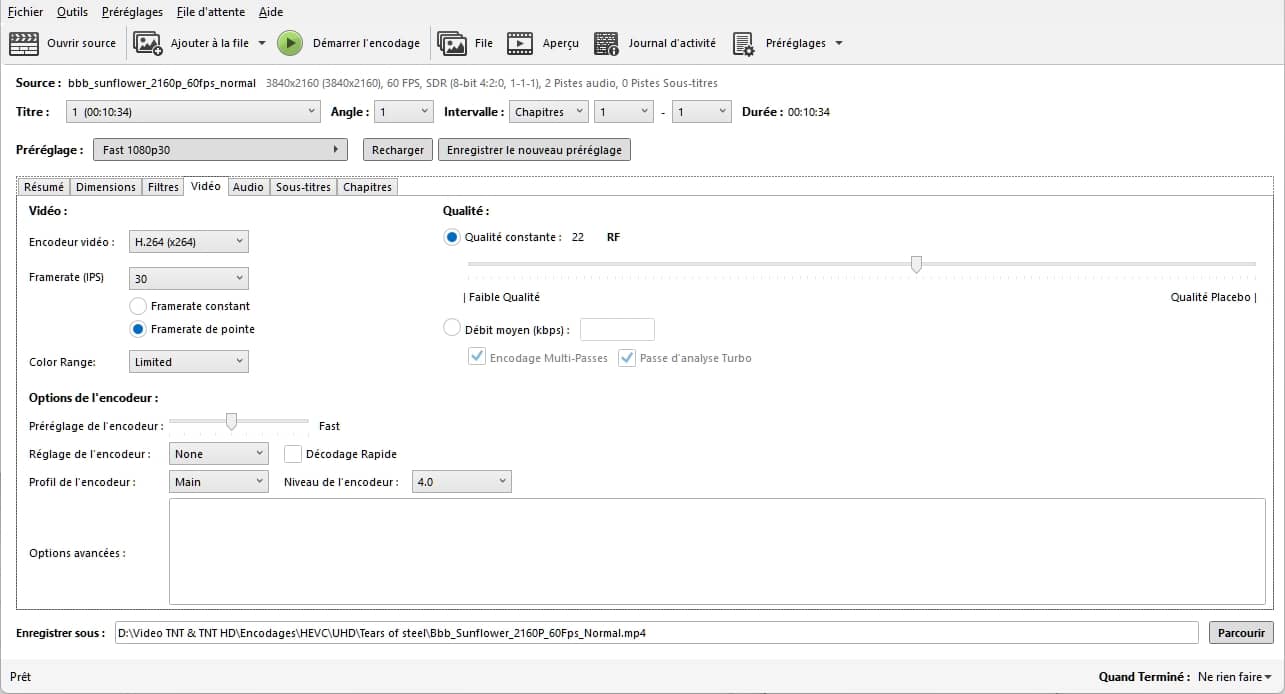Click the Ajouter à la file icon
The image size is (1285, 694).
point(148,43)
